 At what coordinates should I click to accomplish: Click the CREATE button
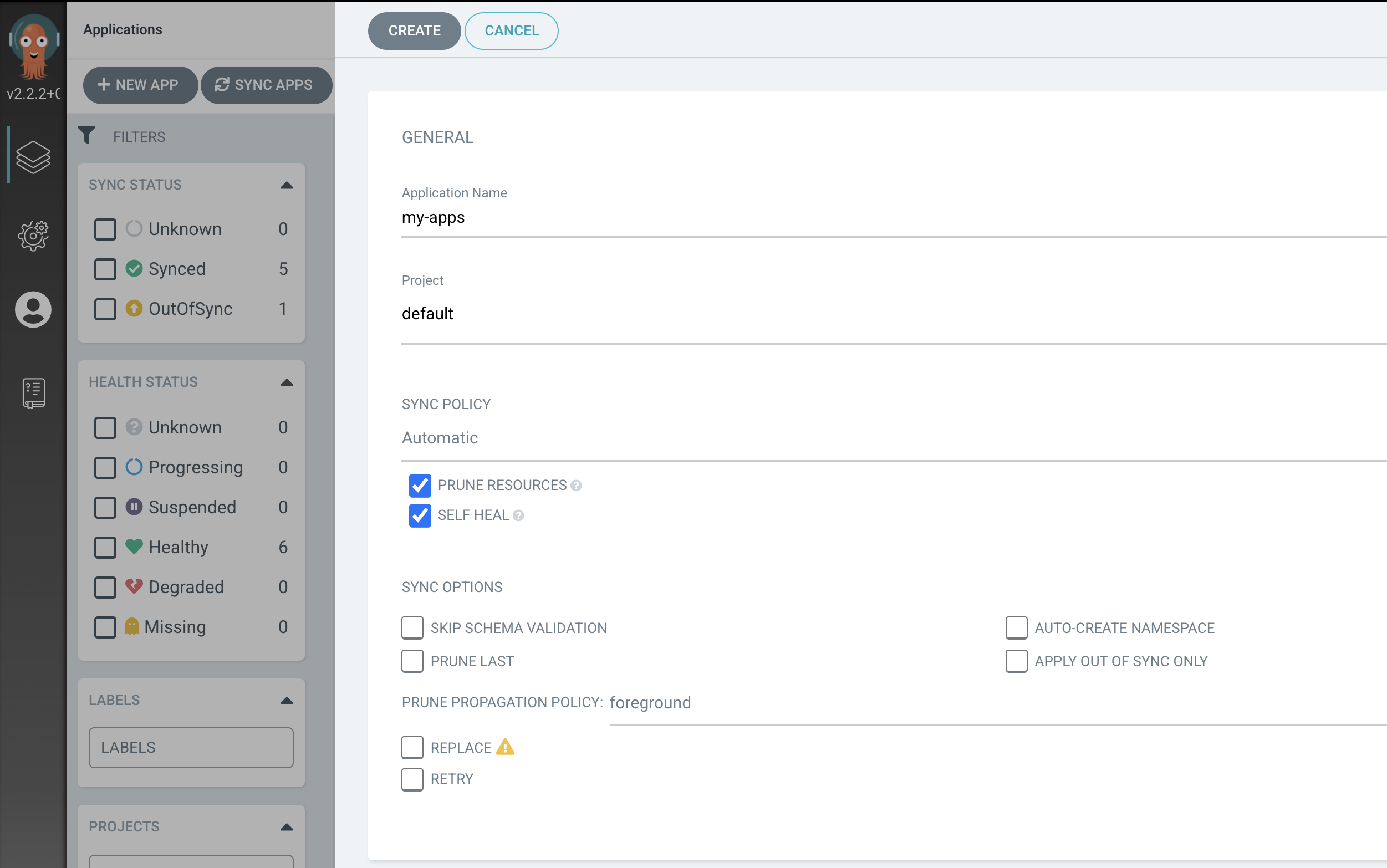tap(414, 30)
